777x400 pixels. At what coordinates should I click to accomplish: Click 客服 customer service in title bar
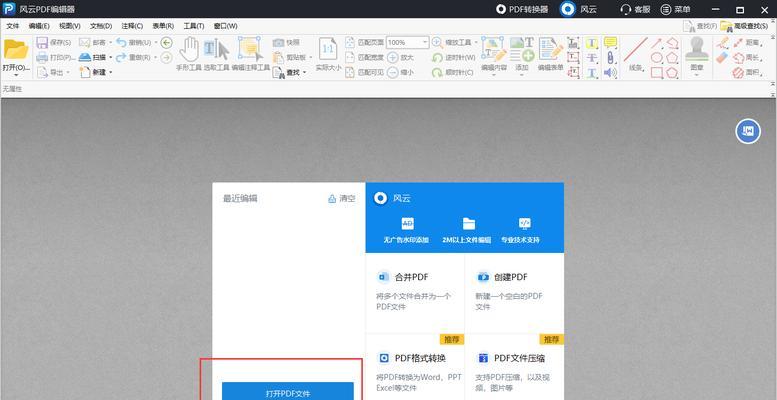(635, 9)
